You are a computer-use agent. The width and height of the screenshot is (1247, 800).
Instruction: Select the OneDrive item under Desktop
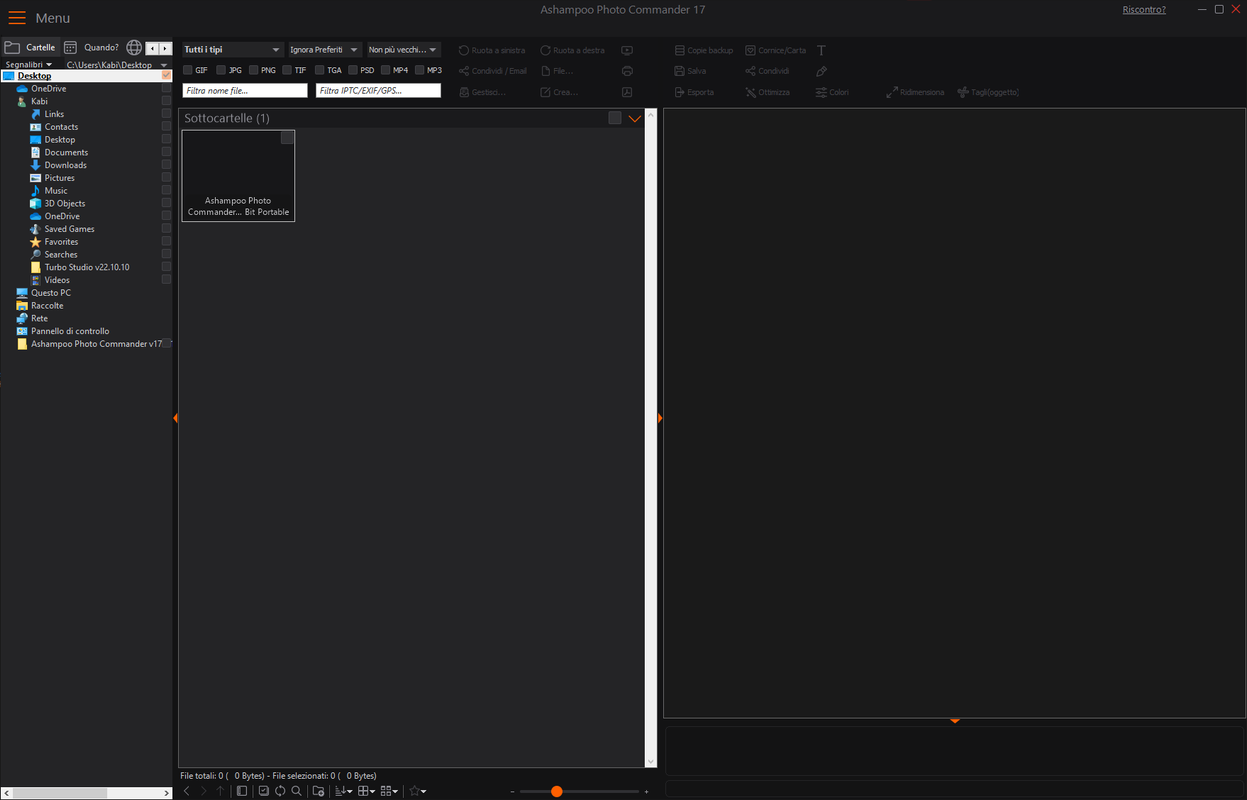(48, 89)
